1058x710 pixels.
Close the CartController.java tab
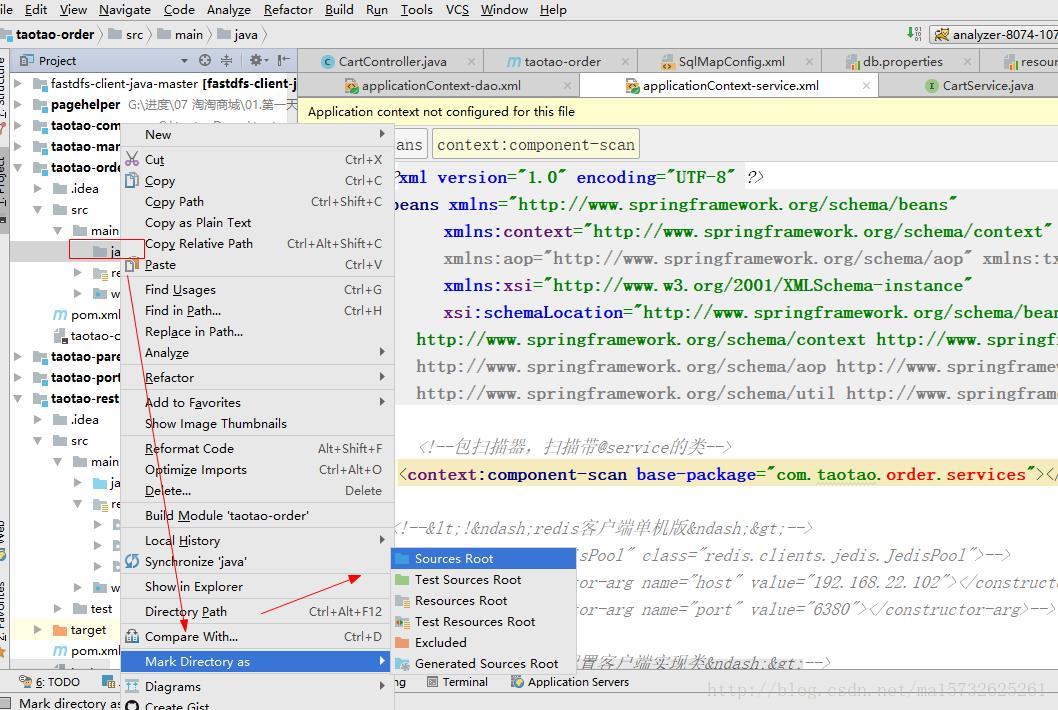(471, 61)
